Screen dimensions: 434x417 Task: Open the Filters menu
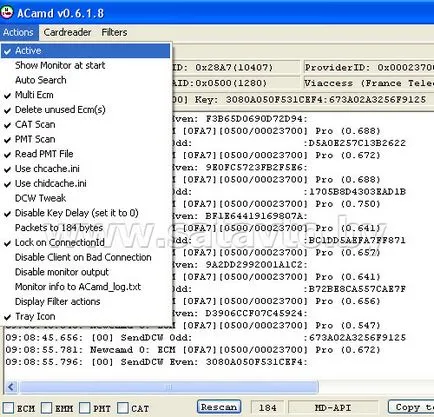click(x=114, y=32)
